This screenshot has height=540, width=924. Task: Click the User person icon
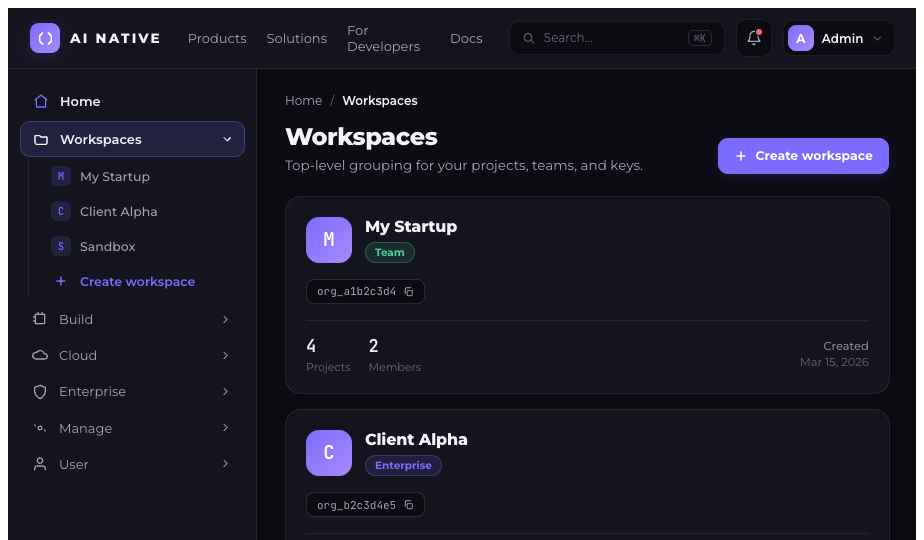point(39,464)
